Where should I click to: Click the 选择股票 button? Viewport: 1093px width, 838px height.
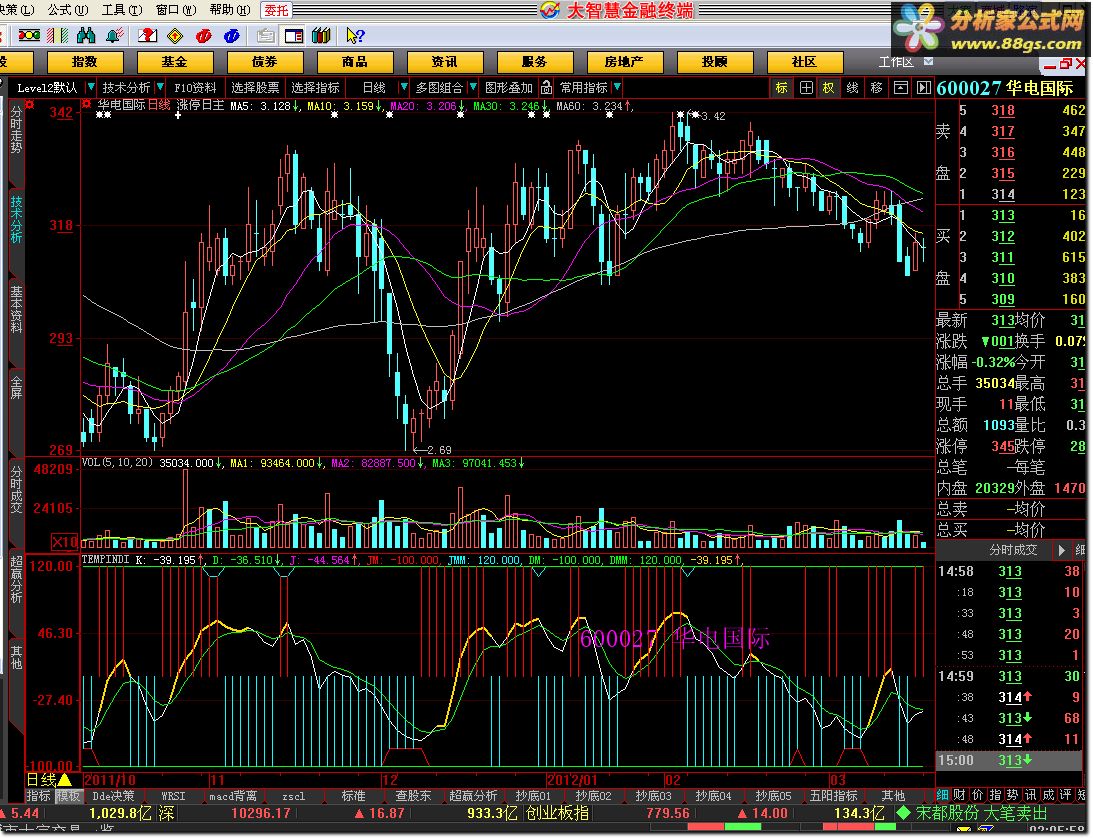click(255, 87)
